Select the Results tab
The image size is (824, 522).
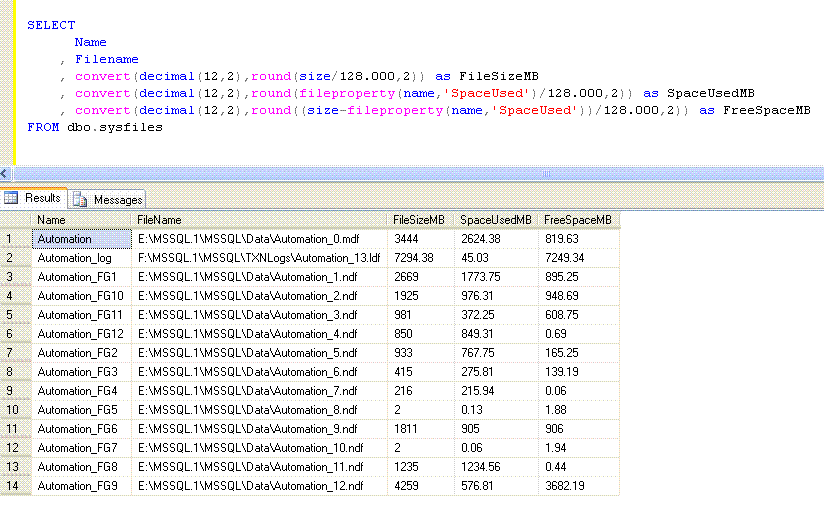[x=42, y=199]
